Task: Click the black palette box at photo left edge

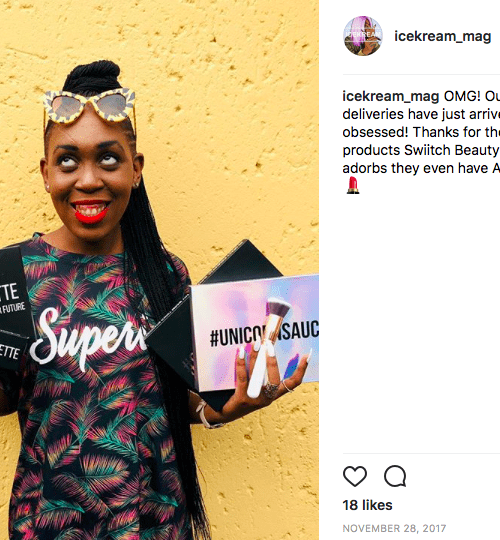Action: pos(15,309)
